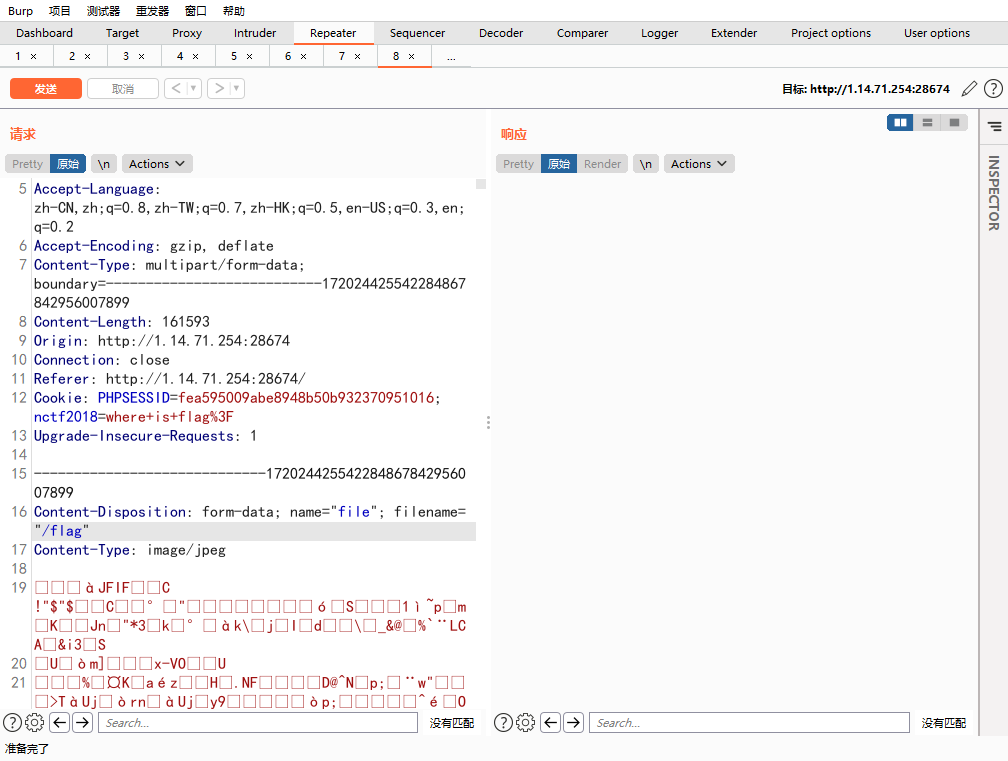Open the request Actions dropdown
Viewport: 1008px width, 761px height.
(x=157, y=164)
